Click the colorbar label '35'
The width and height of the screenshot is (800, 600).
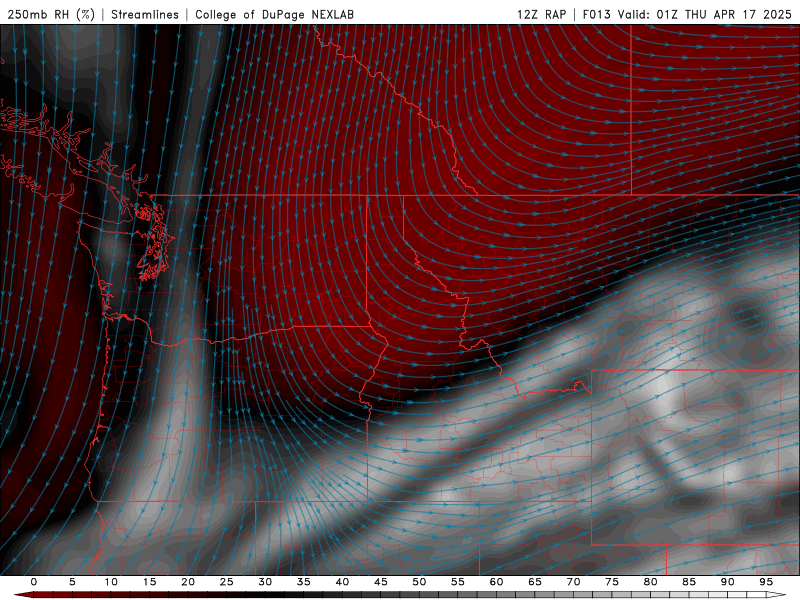(x=304, y=582)
